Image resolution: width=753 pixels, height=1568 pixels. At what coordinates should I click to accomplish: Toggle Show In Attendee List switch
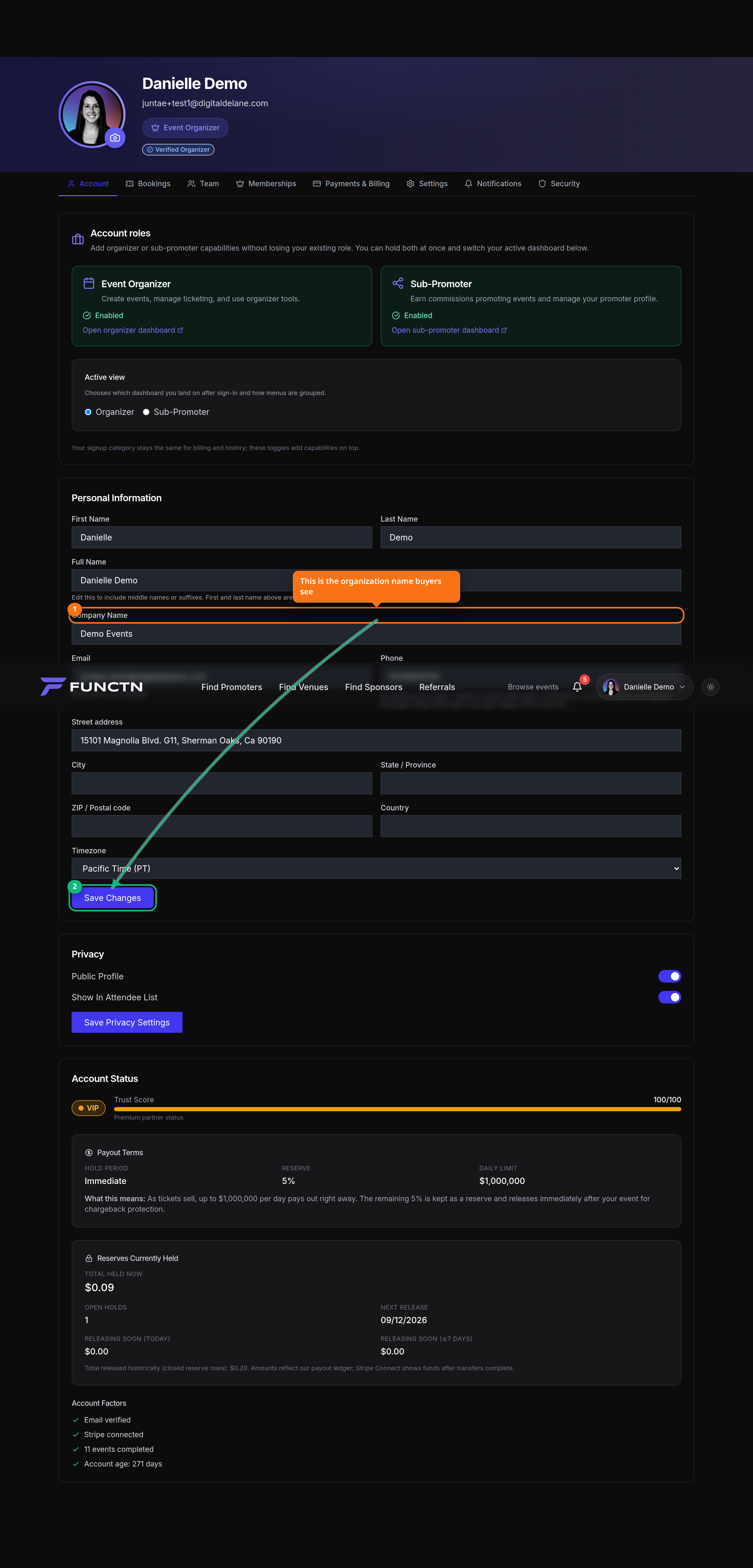(x=670, y=997)
